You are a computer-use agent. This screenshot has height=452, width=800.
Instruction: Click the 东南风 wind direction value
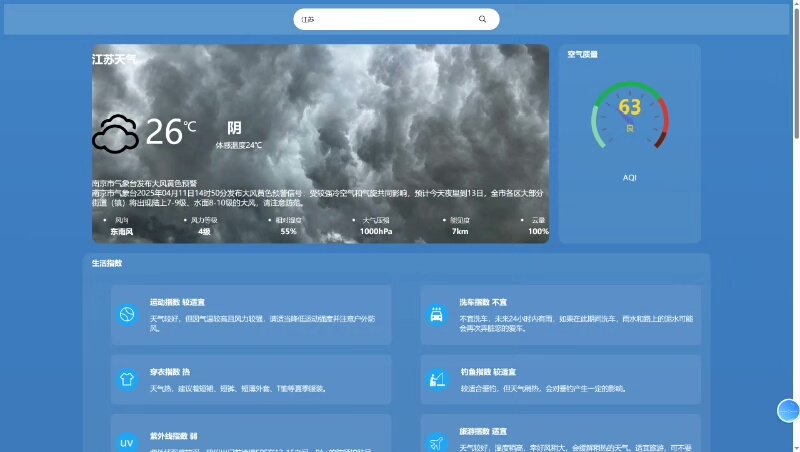[x=121, y=231]
